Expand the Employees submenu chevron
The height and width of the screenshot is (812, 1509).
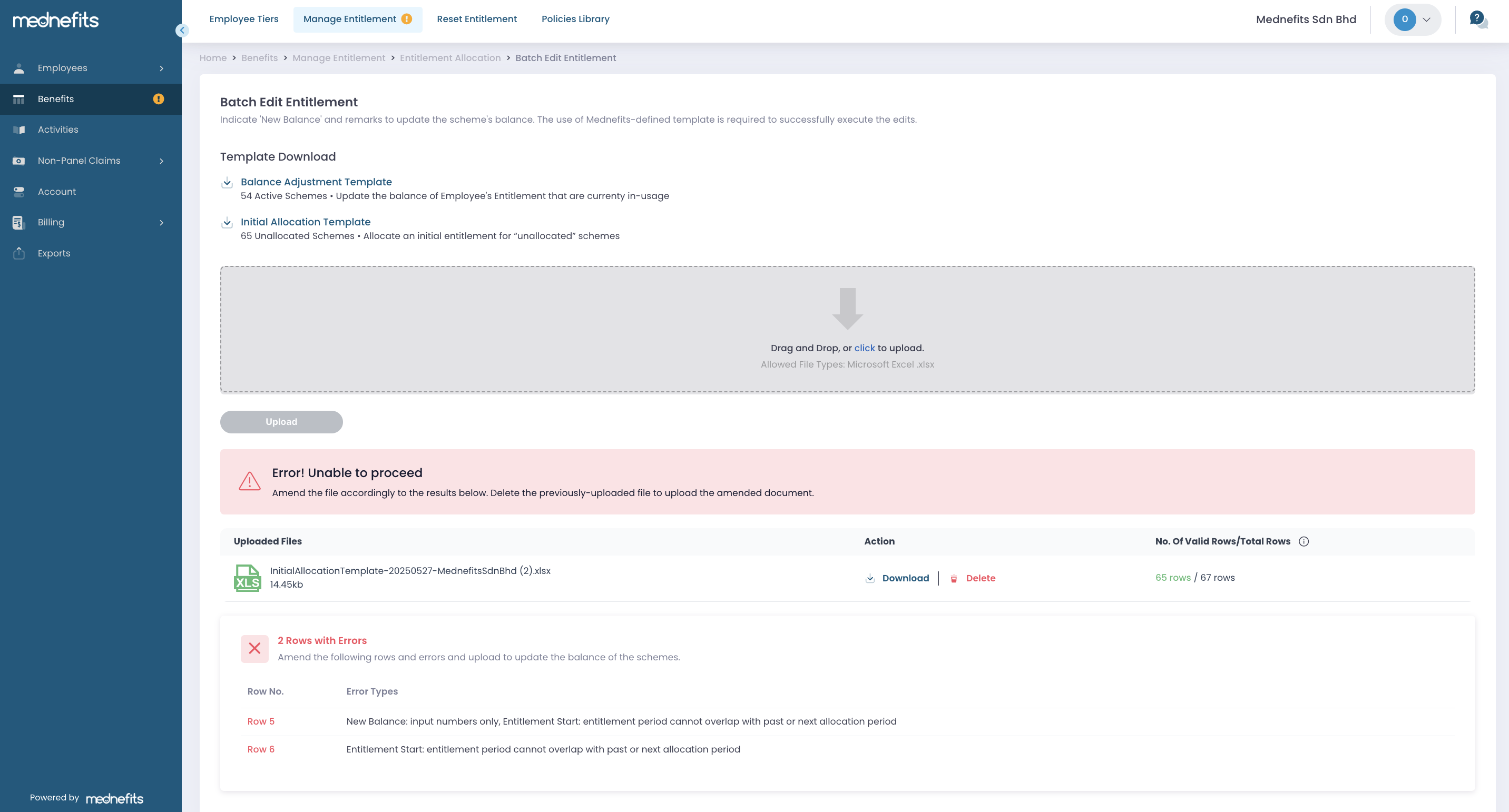(162, 68)
